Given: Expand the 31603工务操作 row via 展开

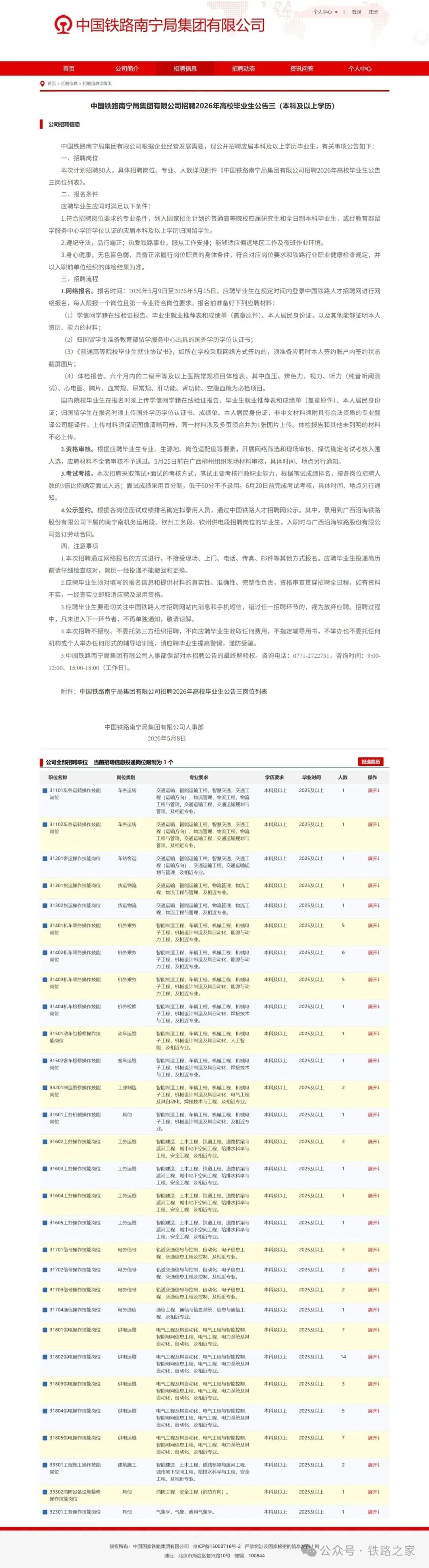Looking at the screenshot, I should [x=373, y=1169].
